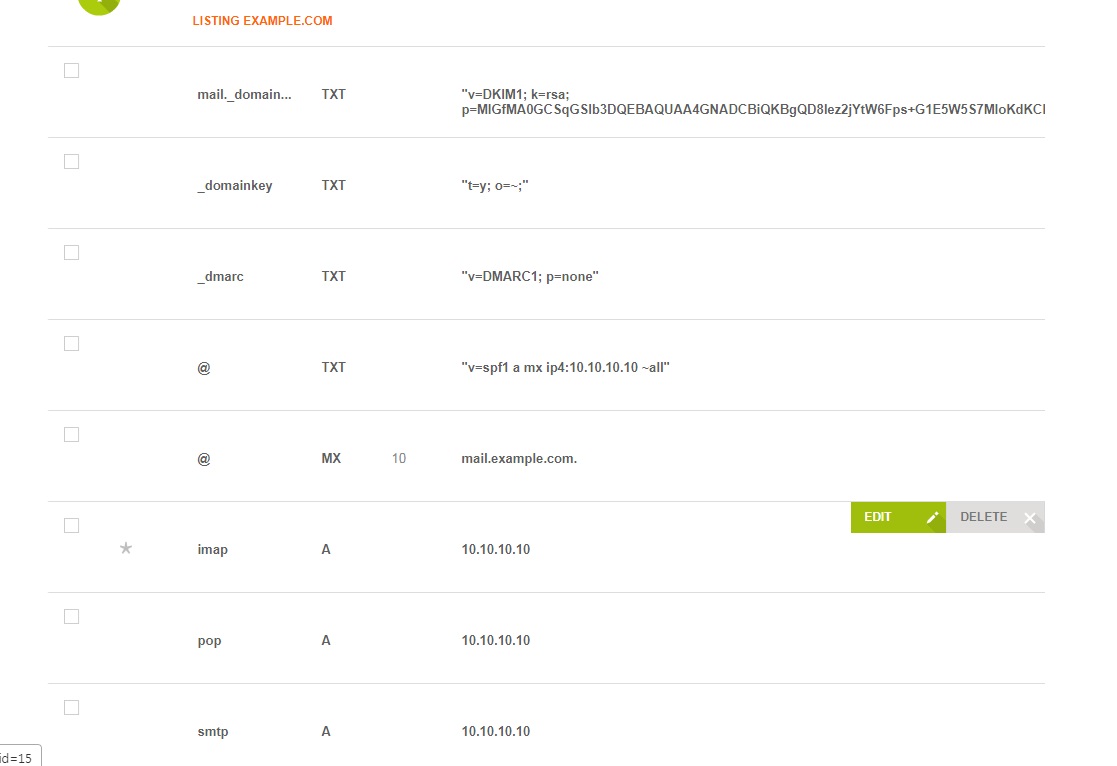The width and height of the screenshot is (1117, 766).
Task: Tick the _domainkey TXT record checkbox
Action: pyautogui.click(x=71, y=162)
